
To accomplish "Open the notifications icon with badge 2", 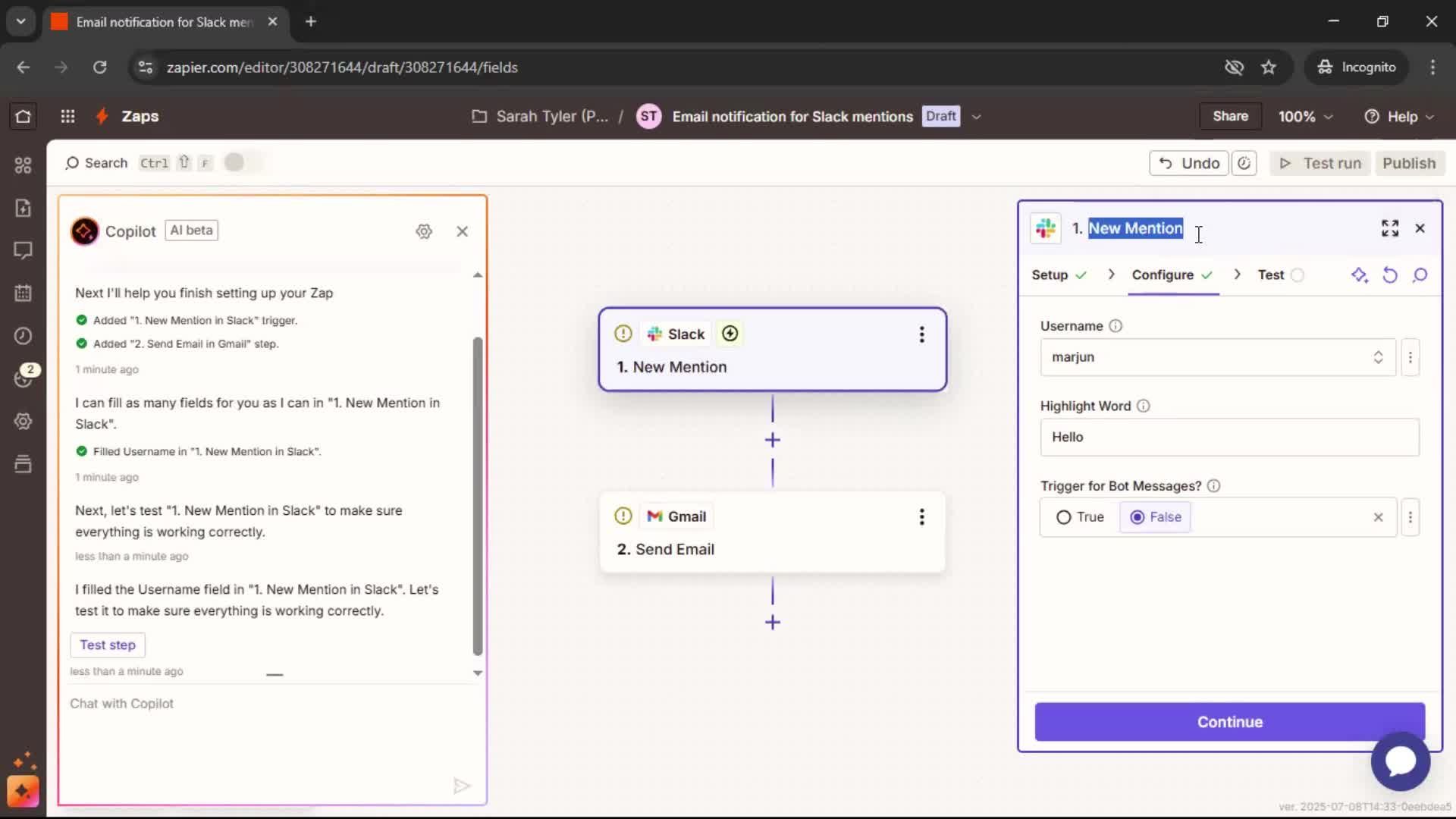I will 24,377.
